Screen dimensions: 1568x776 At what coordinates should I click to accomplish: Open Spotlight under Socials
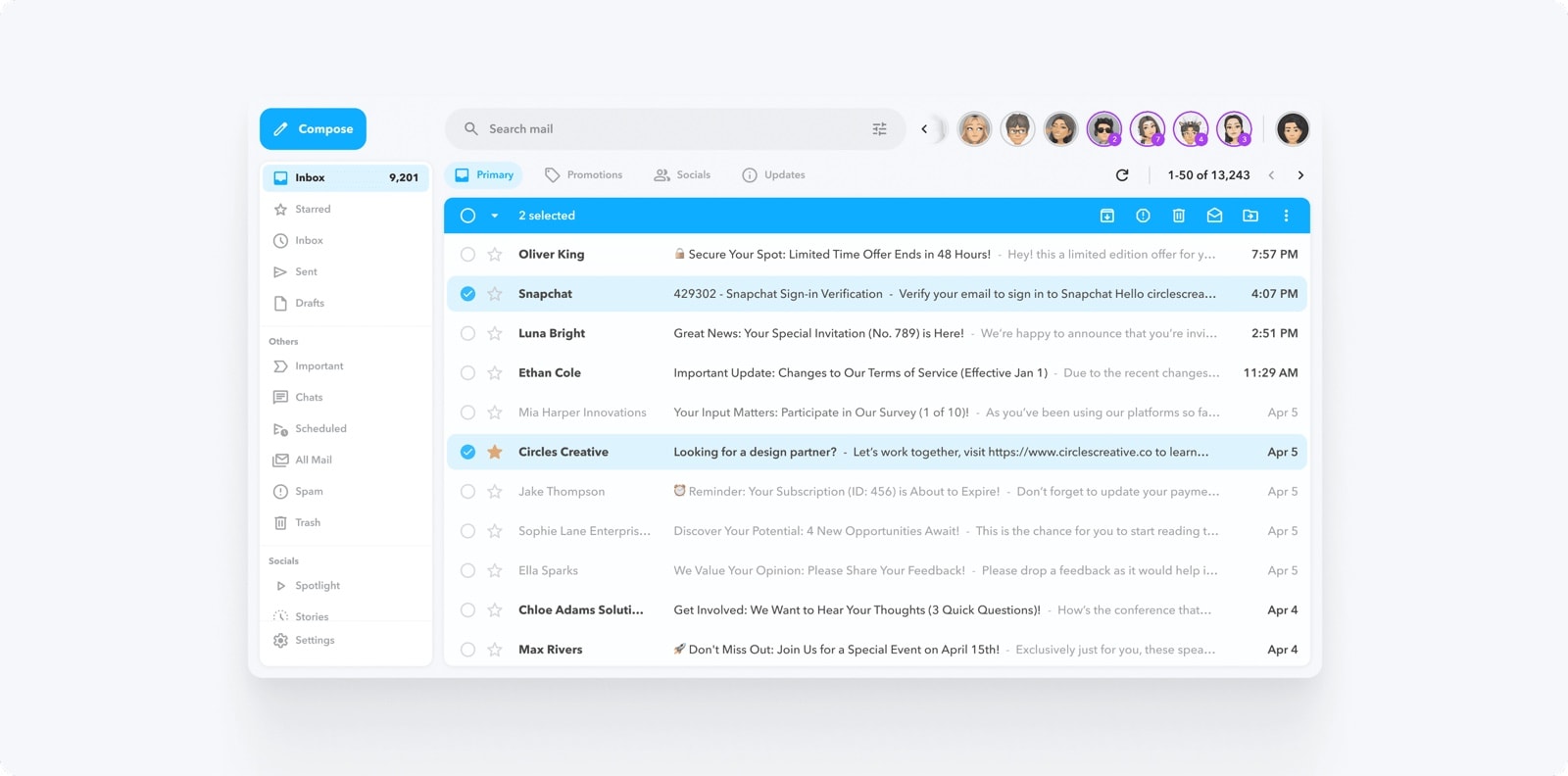(346, 585)
